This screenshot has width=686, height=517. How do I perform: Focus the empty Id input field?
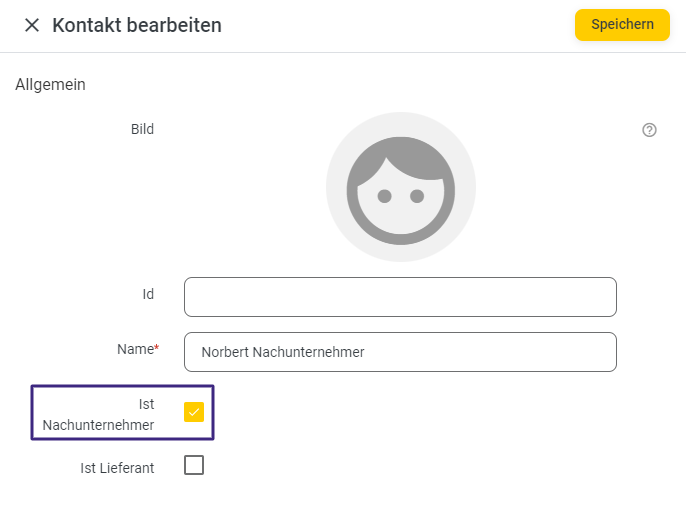click(400, 297)
